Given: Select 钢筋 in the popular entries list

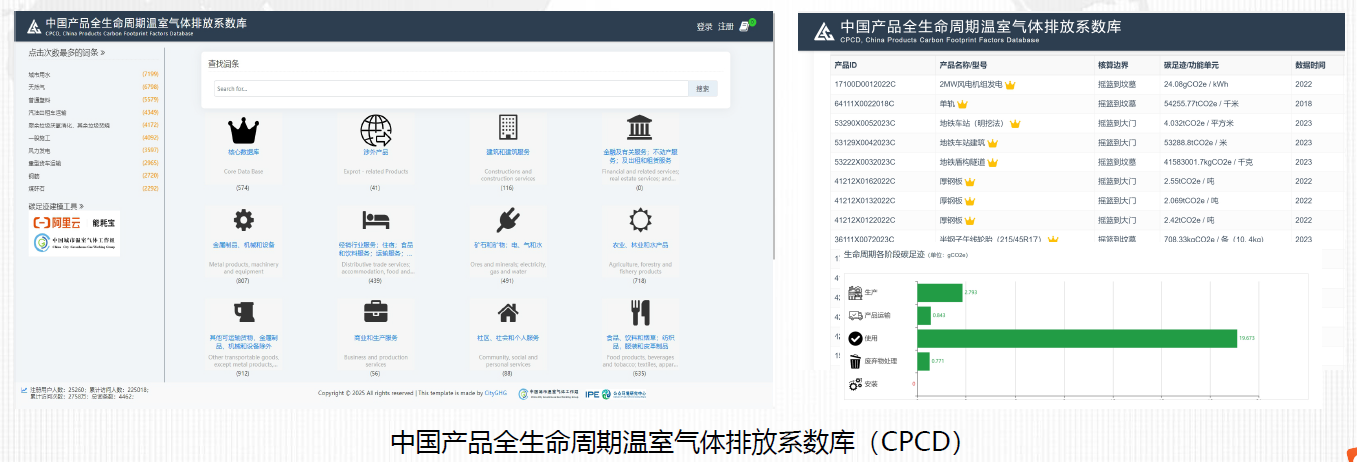Looking at the screenshot, I should [x=34, y=175].
